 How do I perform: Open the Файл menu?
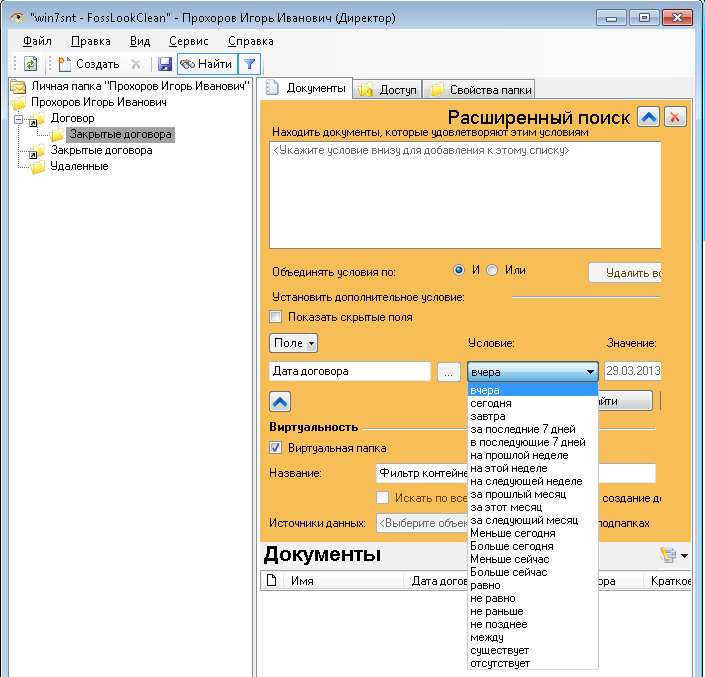point(37,41)
